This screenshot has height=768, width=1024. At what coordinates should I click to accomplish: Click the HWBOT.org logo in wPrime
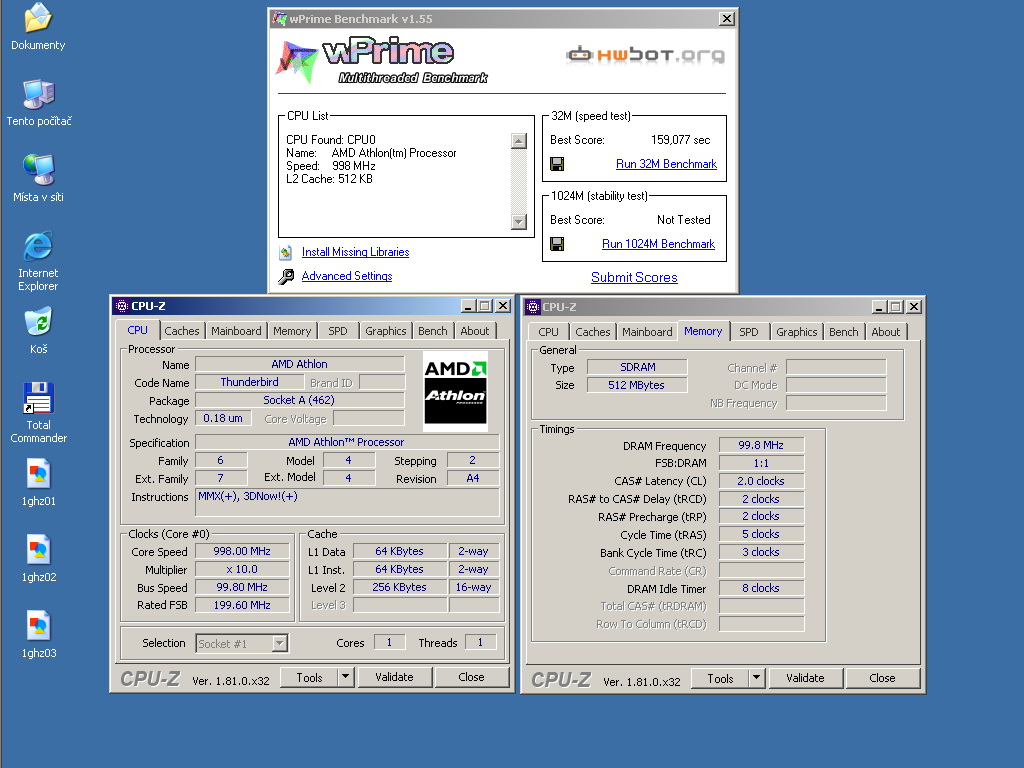tap(645, 54)
